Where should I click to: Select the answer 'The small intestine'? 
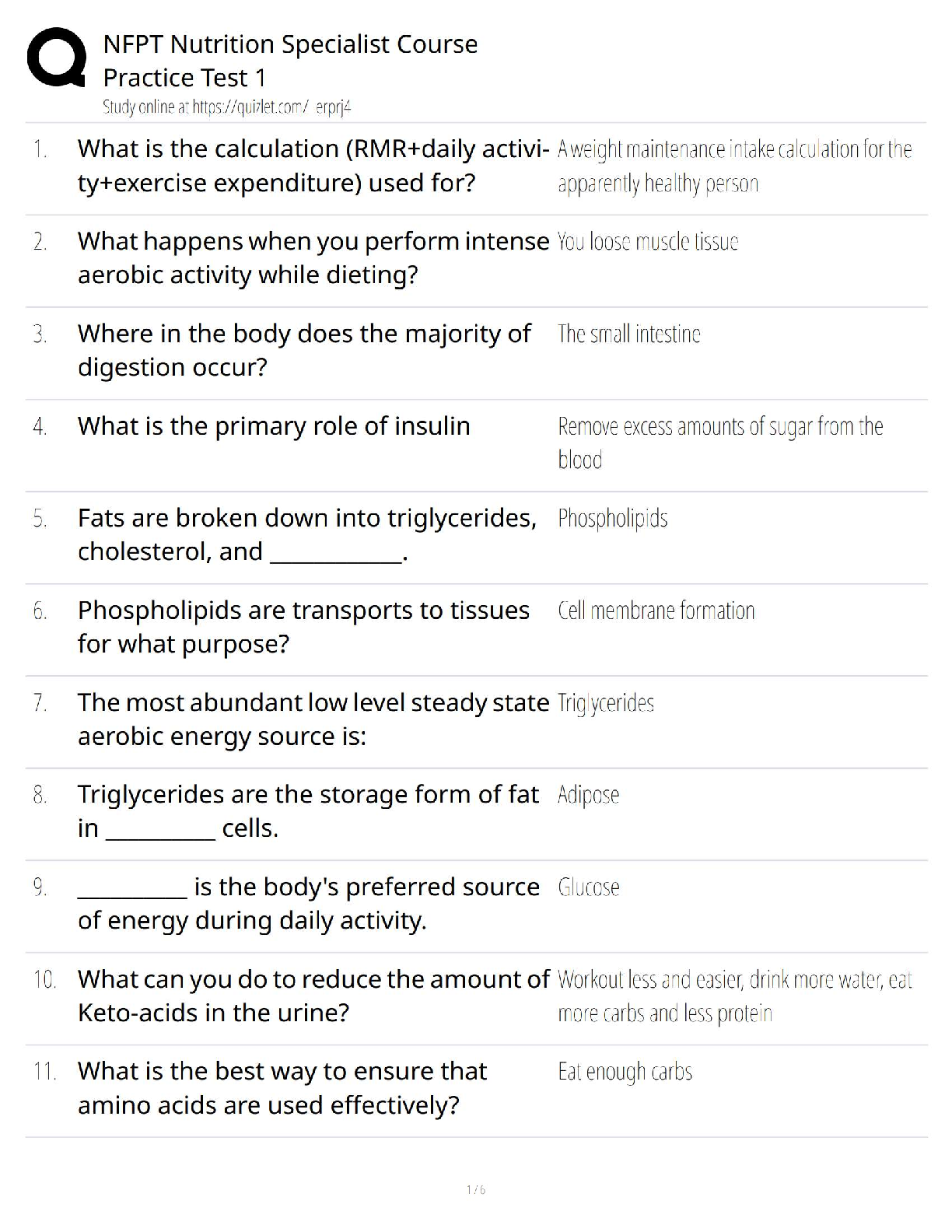tap(628, 334)
